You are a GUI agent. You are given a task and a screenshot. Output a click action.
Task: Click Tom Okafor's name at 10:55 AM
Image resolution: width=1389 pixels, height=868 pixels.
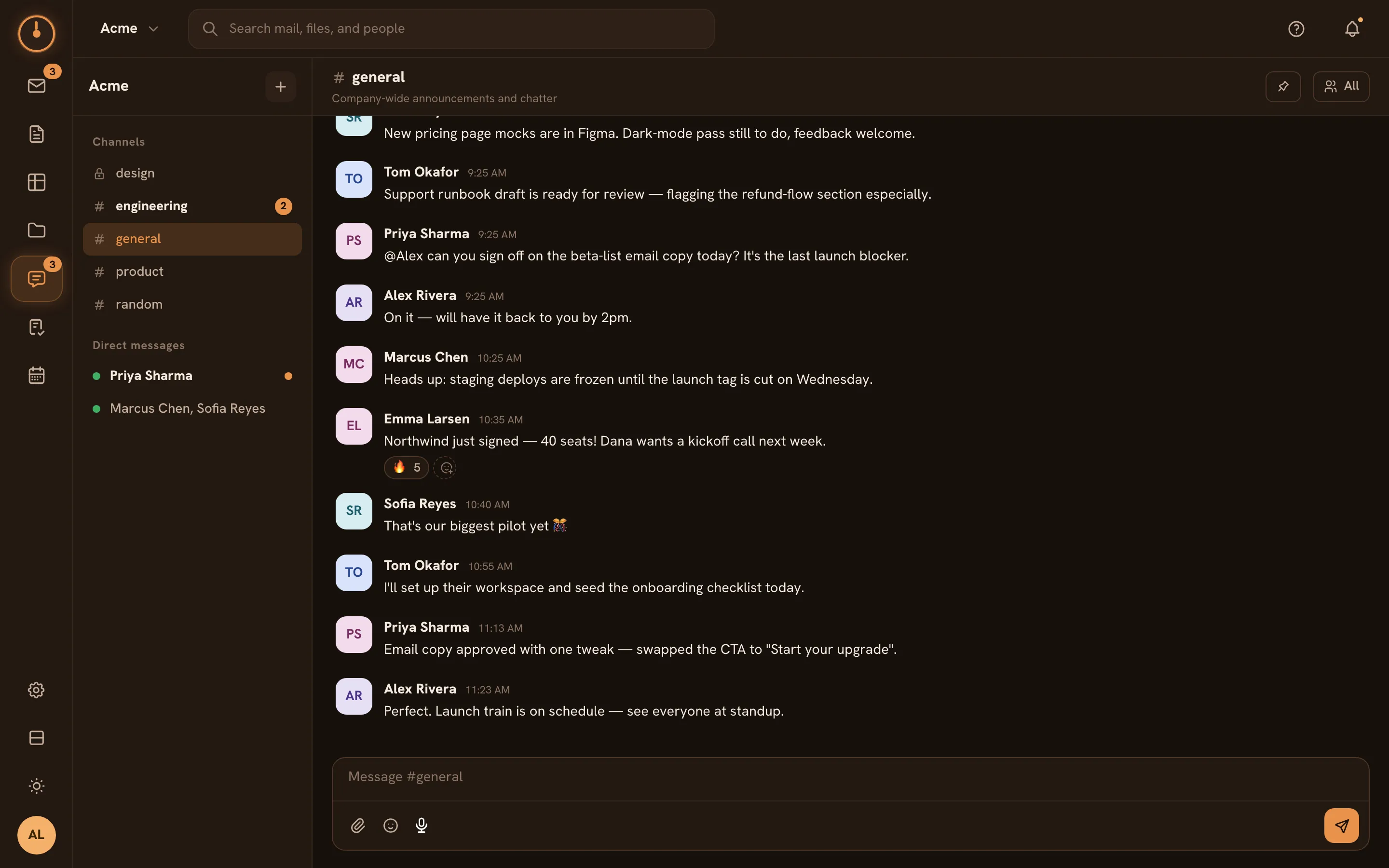(x=421, y=566)
